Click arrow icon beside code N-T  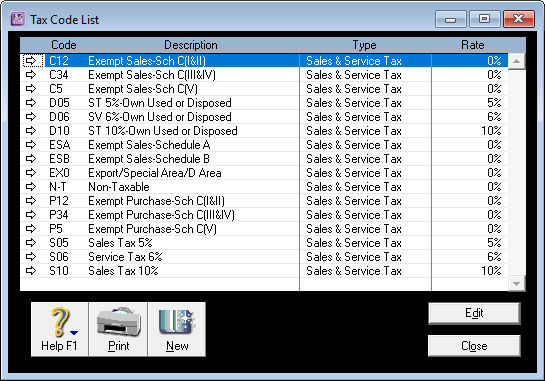click(31, 187)
